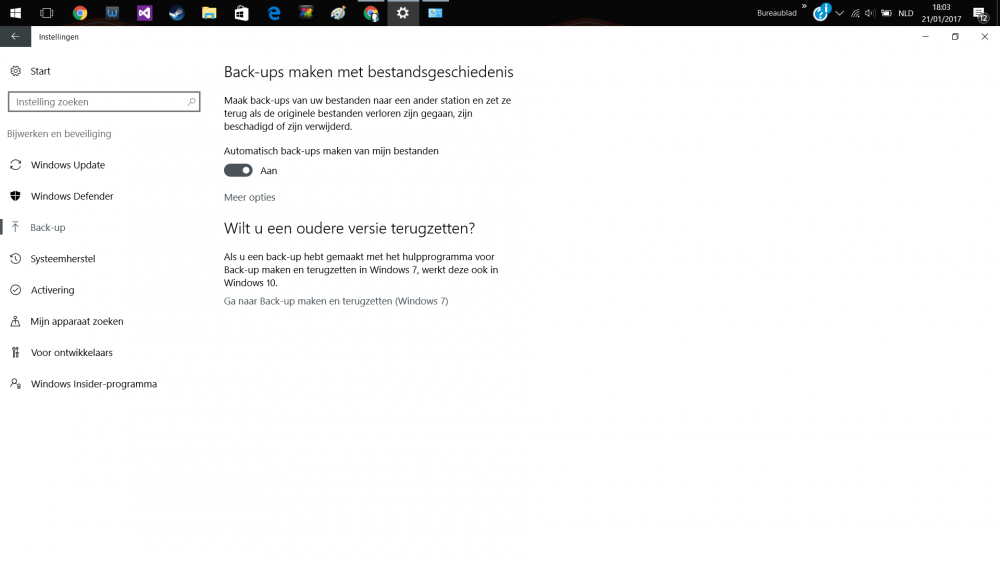Minimize the Instellingen window

pos(925,36)
